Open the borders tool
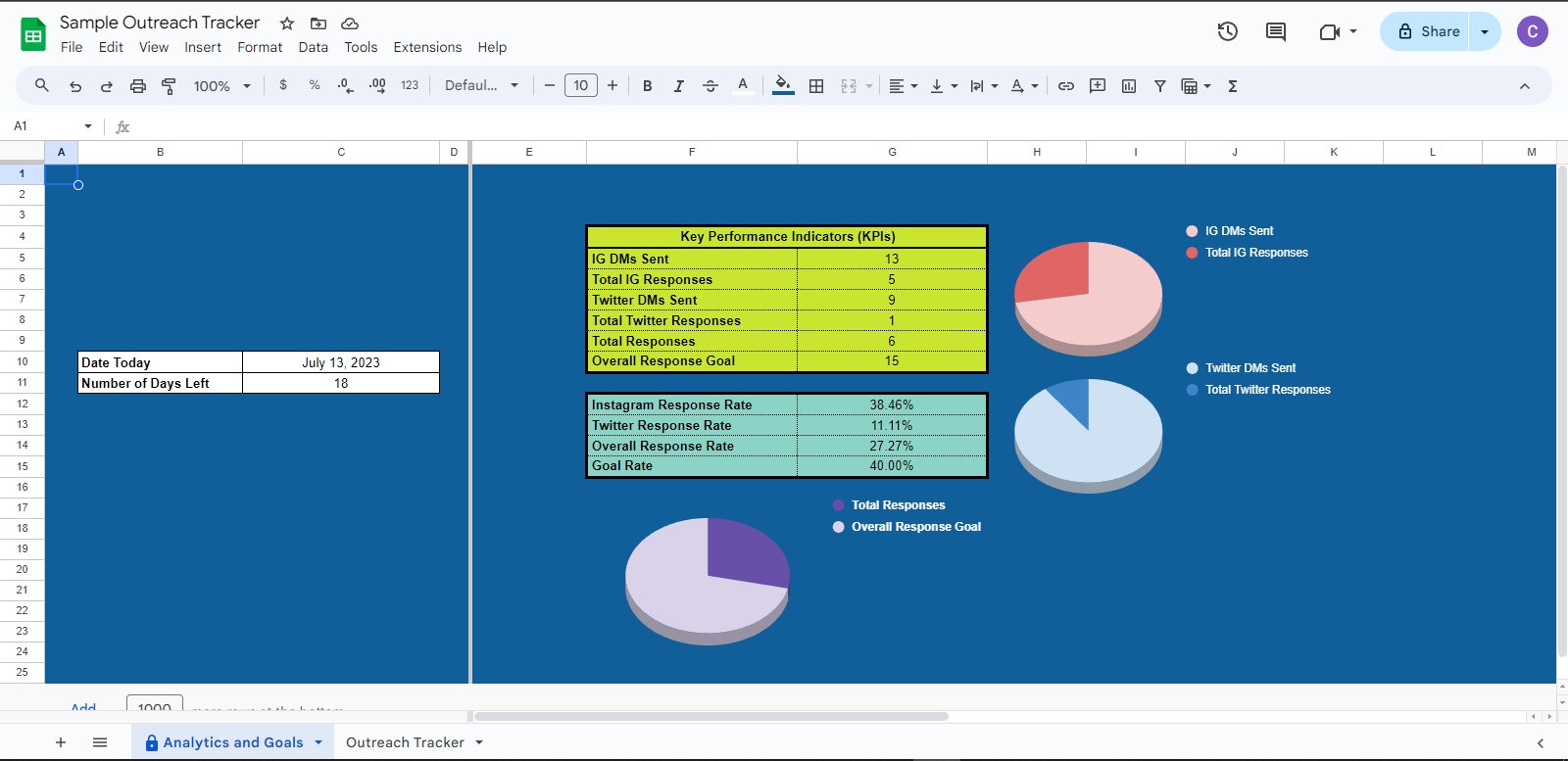 point(816,86)
